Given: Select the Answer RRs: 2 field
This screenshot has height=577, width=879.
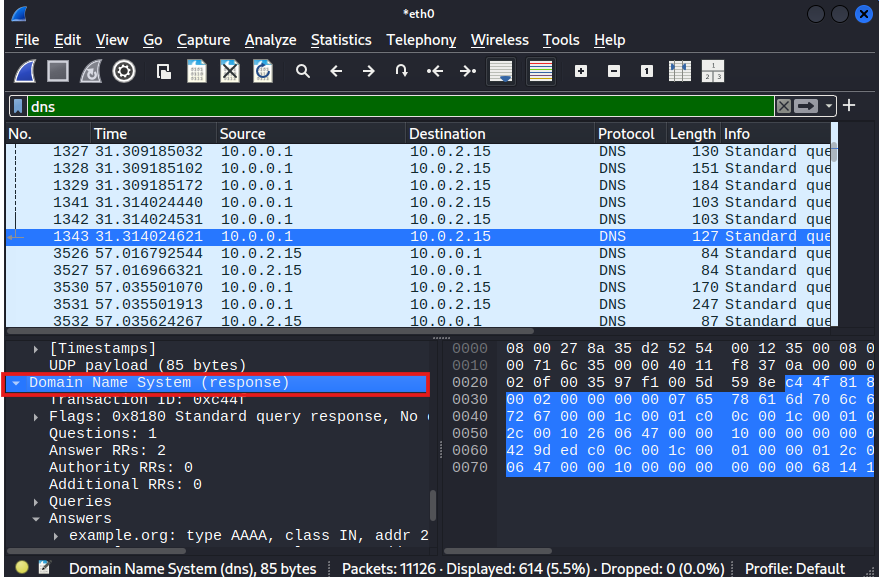Looking at the screenshot, I should pos(107,451).
